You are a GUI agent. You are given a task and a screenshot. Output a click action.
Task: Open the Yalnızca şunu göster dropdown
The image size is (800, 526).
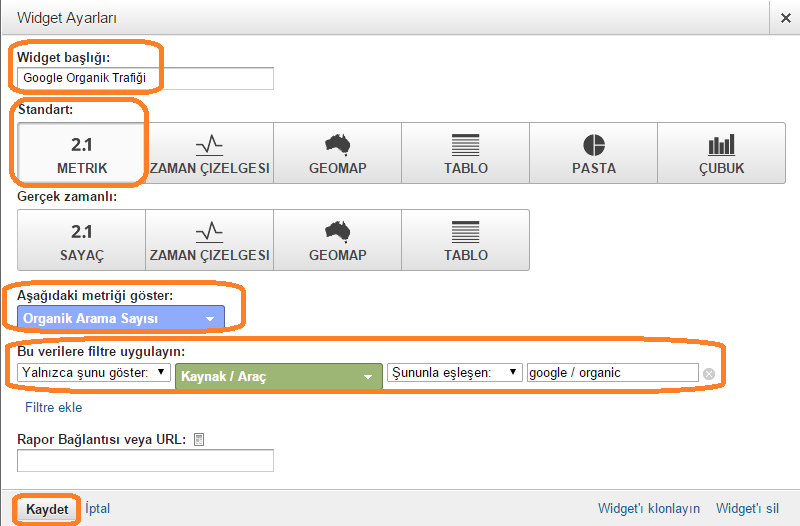tap(94, 372)
